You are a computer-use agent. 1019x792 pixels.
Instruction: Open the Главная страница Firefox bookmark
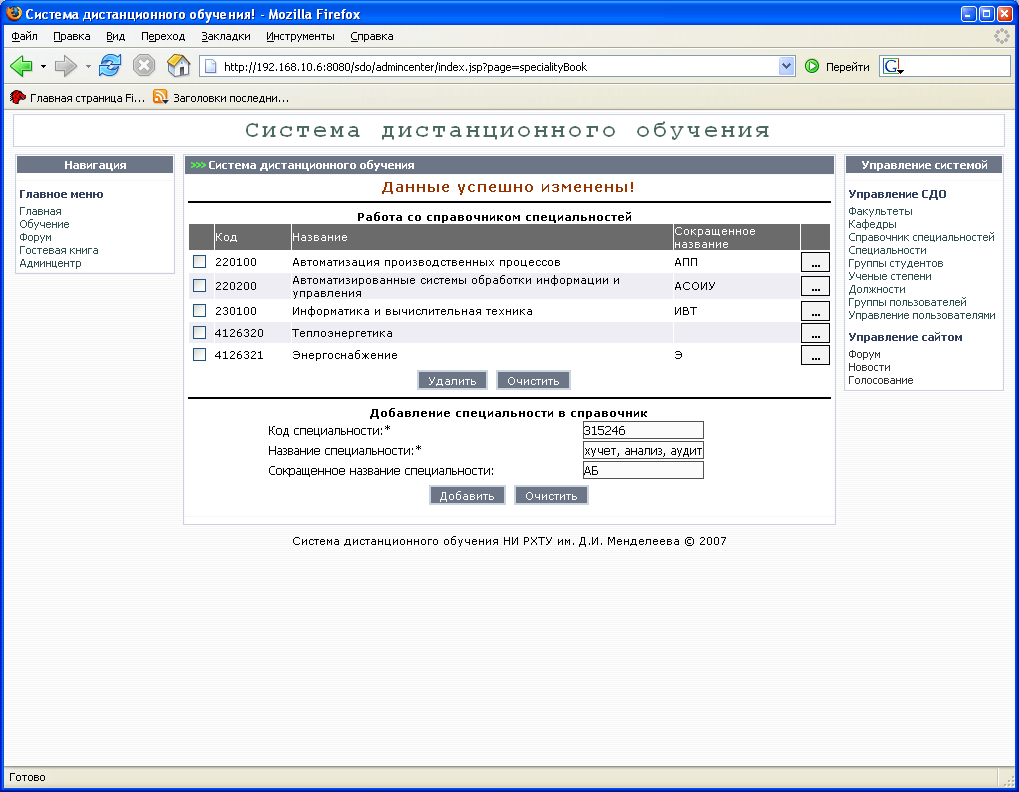pyautogui.click(x=77, y=98)
